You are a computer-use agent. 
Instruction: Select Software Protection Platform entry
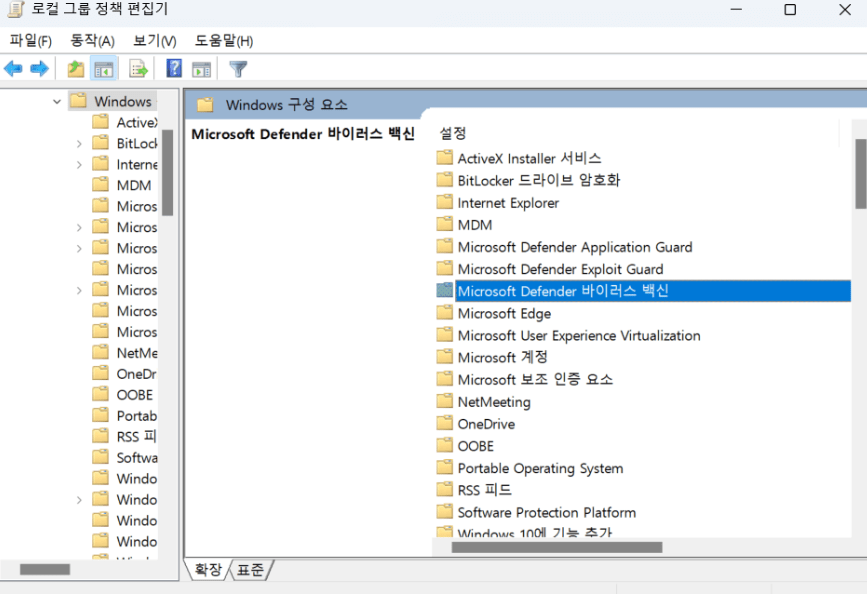pyautogui.click(x=546, y=512)
